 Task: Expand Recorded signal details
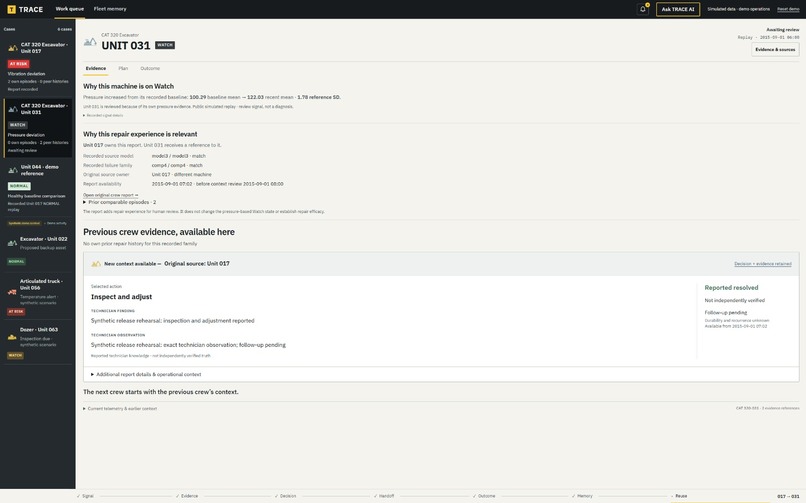click(103, 116)
